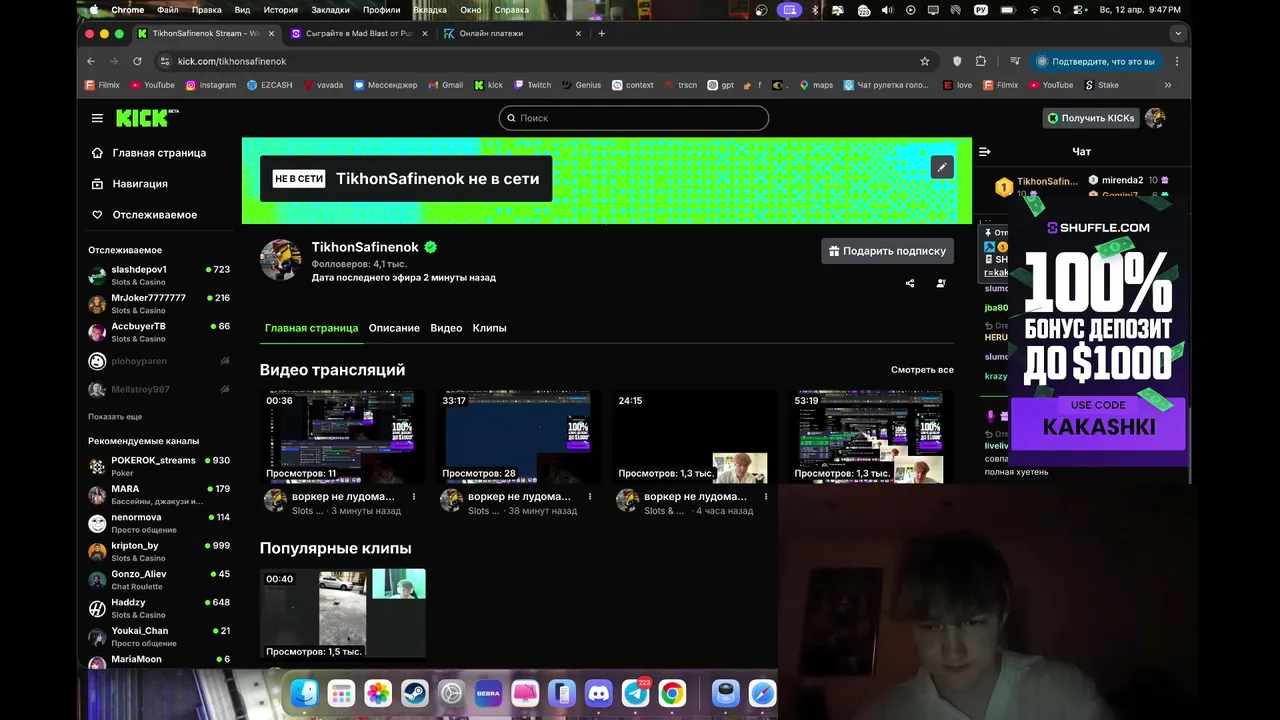The width and height of the screenshot is (1280, 720).
Task: Collapse the chat panel with arrow icon
Action: pos(985,152)
